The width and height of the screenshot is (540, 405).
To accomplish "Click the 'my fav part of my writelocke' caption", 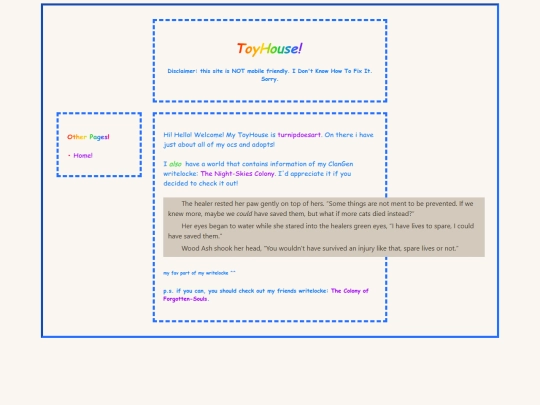I will pyautogui.click(x=199, y=273).
